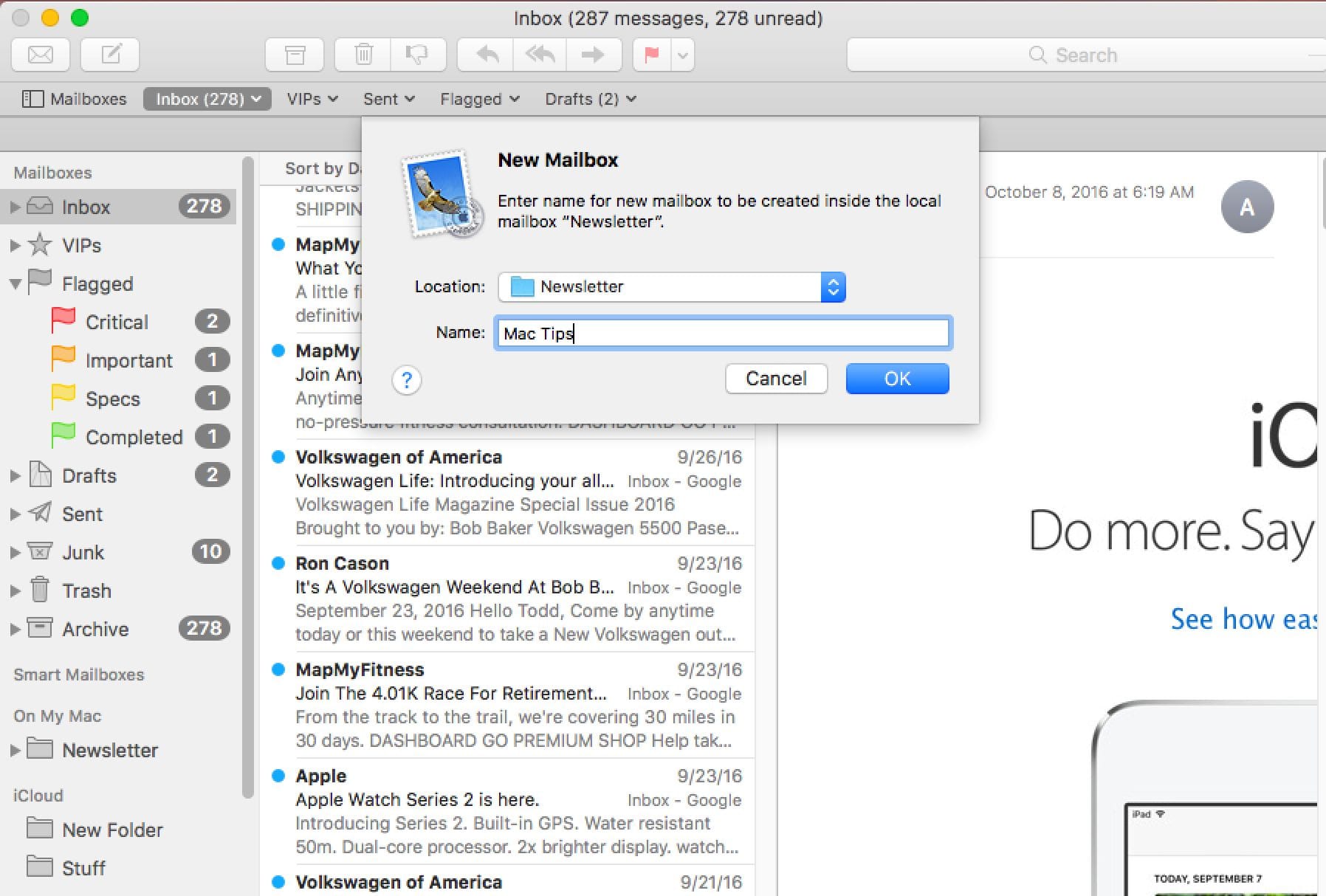Open the Drafts (2) favorites bar item
This screenshot has height=896, width=1326.
[590, 99]
